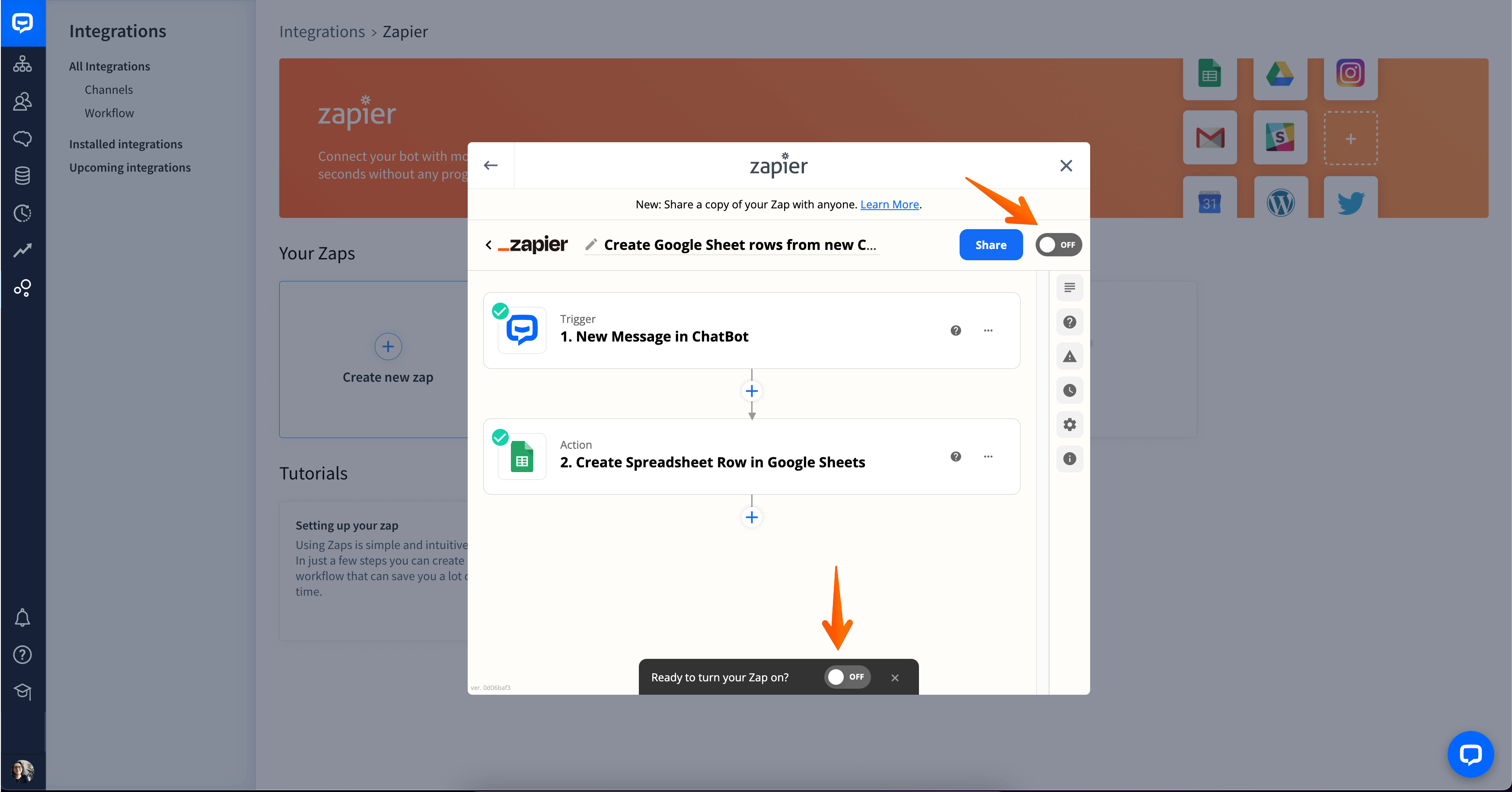Select All Integrations in the sidebar menu
The height and width of the screenshot is (792, 1512).
[110, 66]
